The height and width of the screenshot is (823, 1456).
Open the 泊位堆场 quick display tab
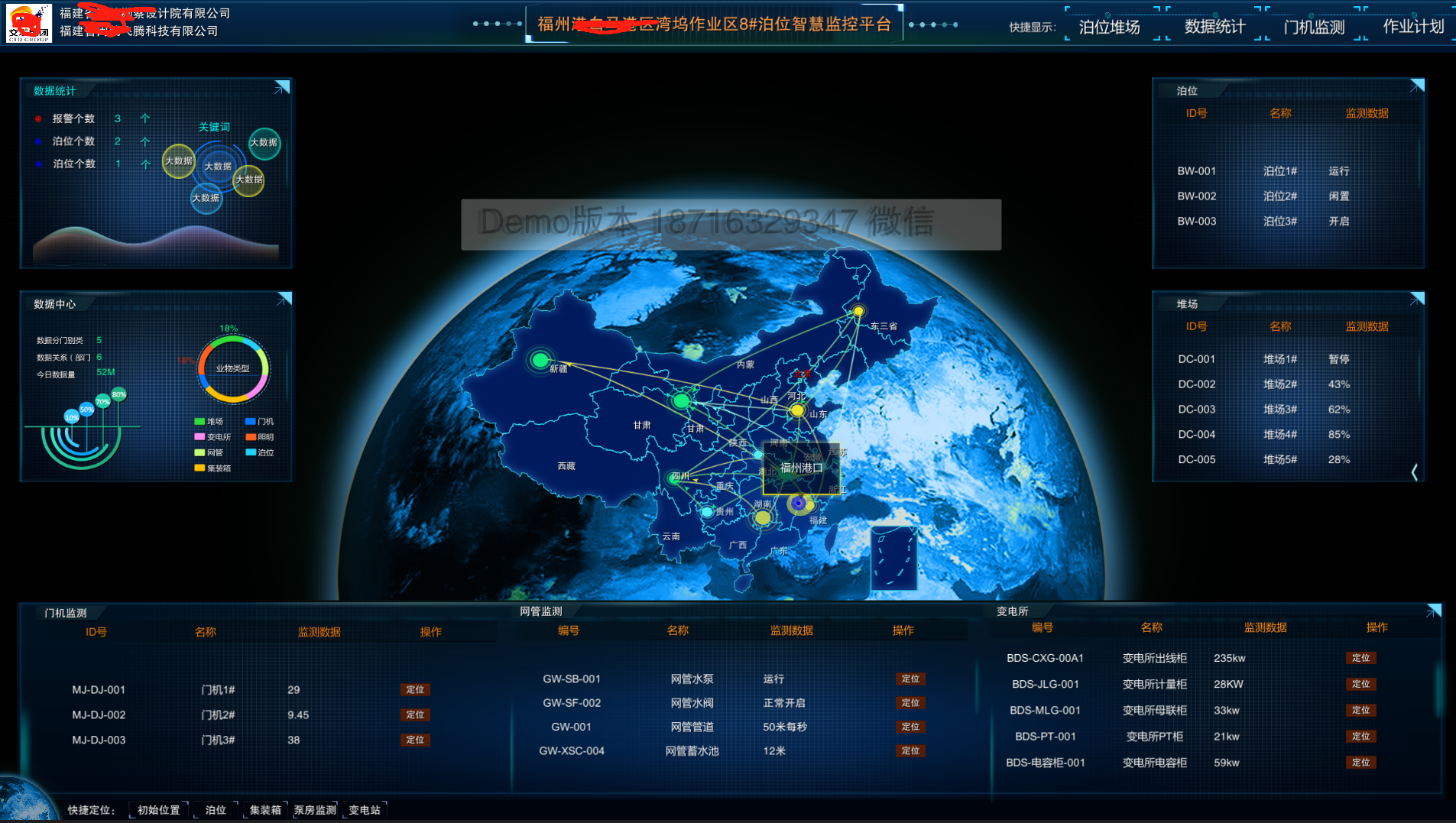(x=1109, y=27)
